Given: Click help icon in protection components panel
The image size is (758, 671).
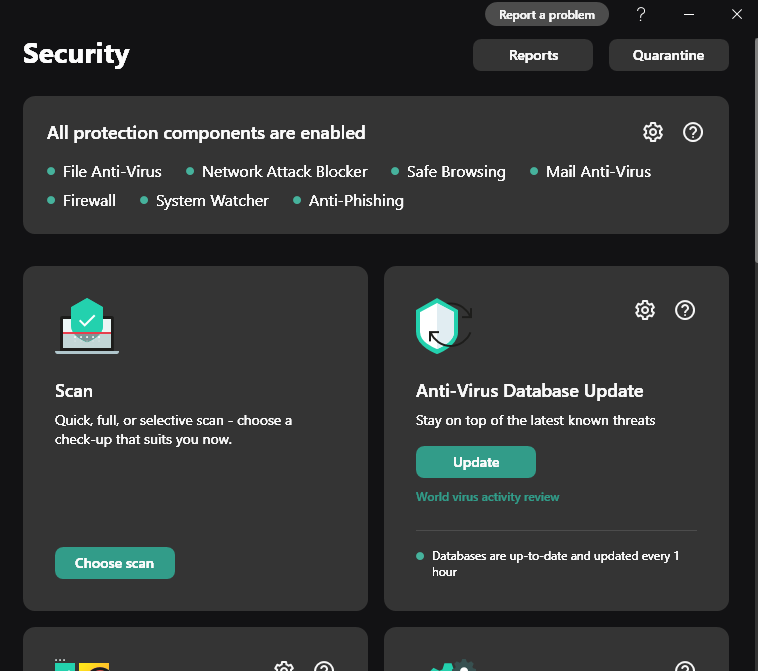Looking at the screenshot, I should [693, 132].
